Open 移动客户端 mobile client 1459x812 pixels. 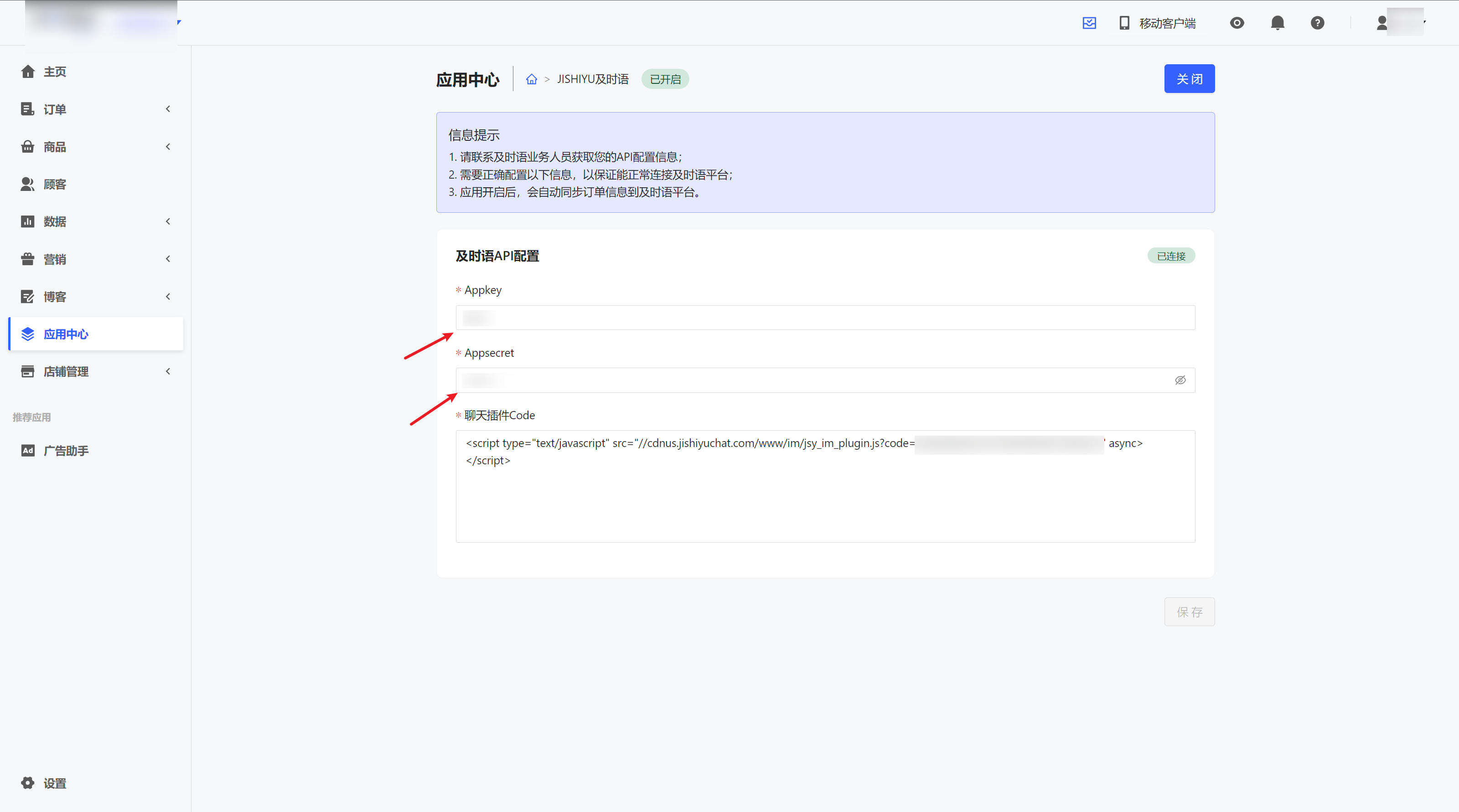(x=1158, y=23)
